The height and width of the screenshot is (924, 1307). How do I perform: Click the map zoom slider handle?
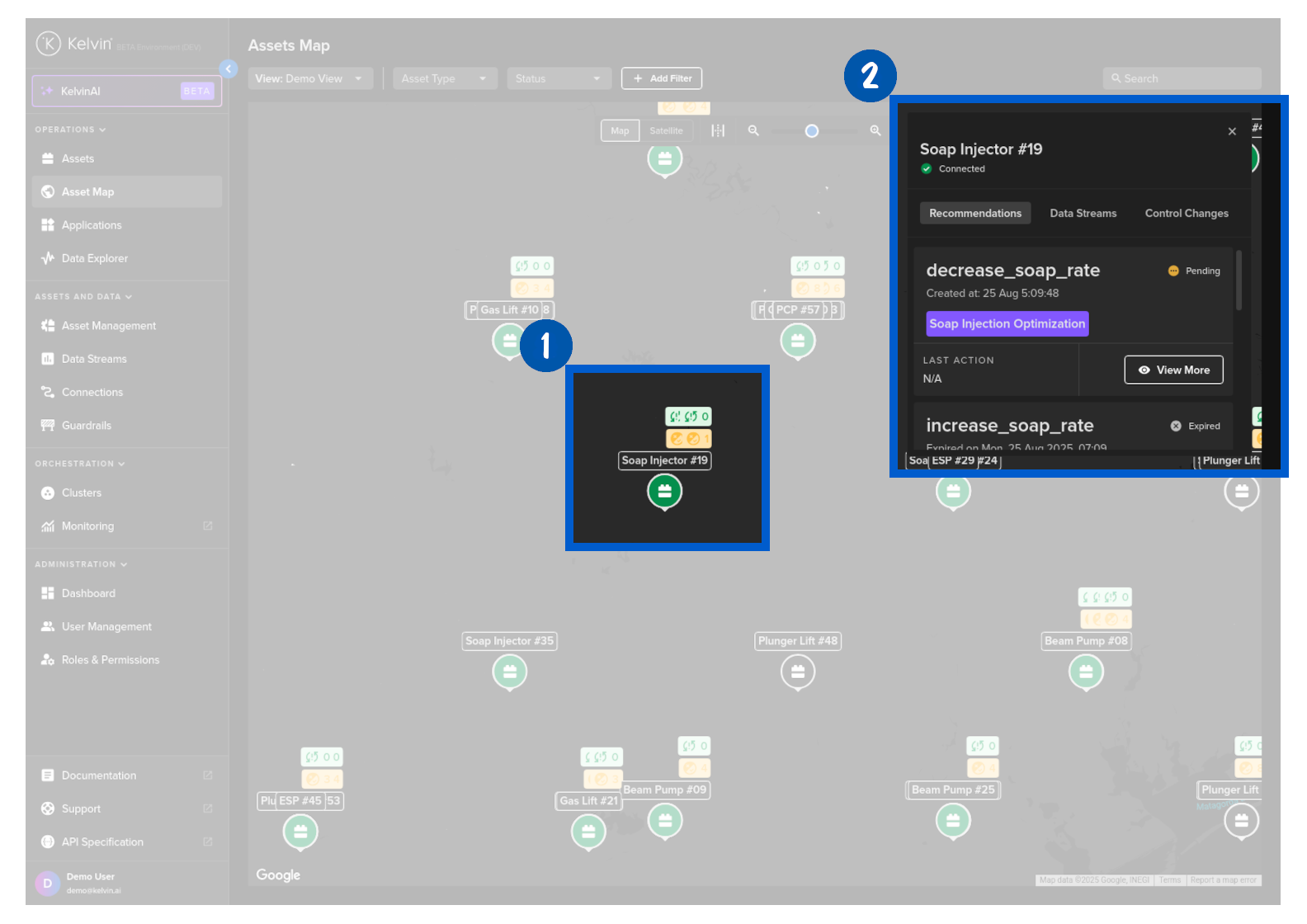tap(812, 131)
